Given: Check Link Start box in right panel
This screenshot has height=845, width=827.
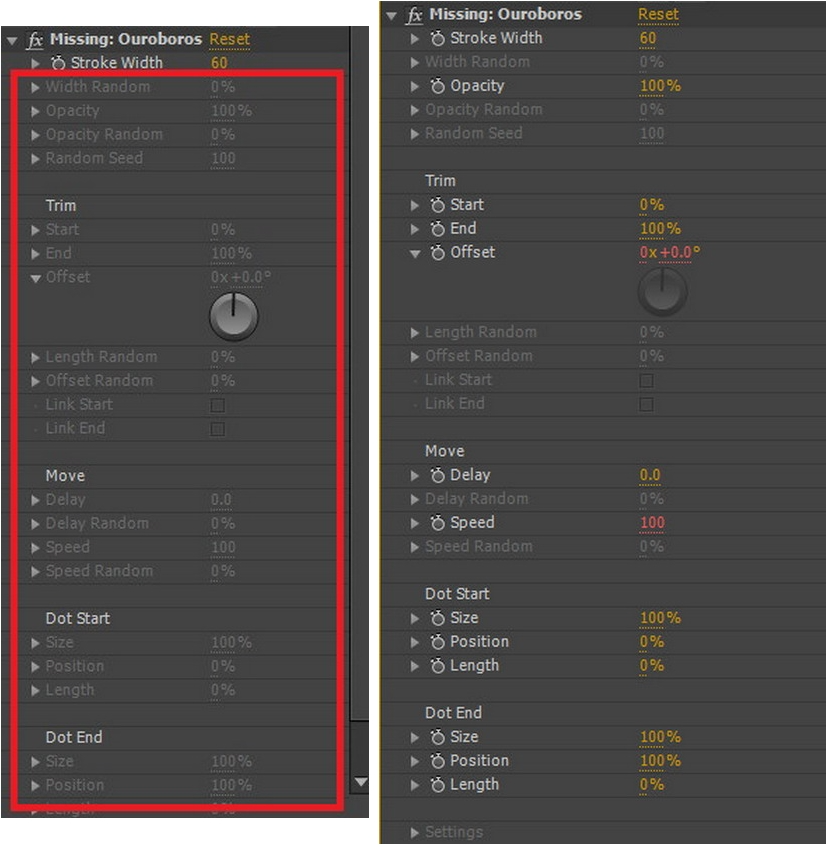Looking at the screenshot, I should (647, 380).
